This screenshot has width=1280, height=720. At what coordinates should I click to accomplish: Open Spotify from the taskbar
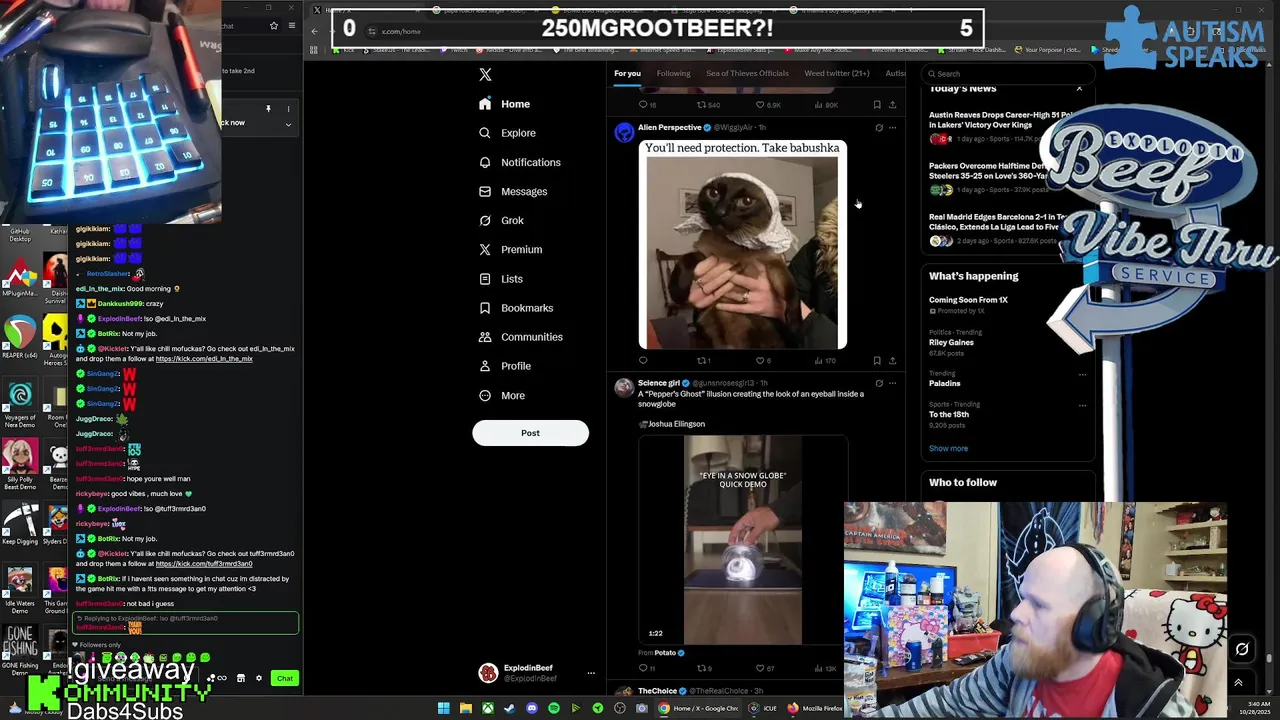[554, 708]
